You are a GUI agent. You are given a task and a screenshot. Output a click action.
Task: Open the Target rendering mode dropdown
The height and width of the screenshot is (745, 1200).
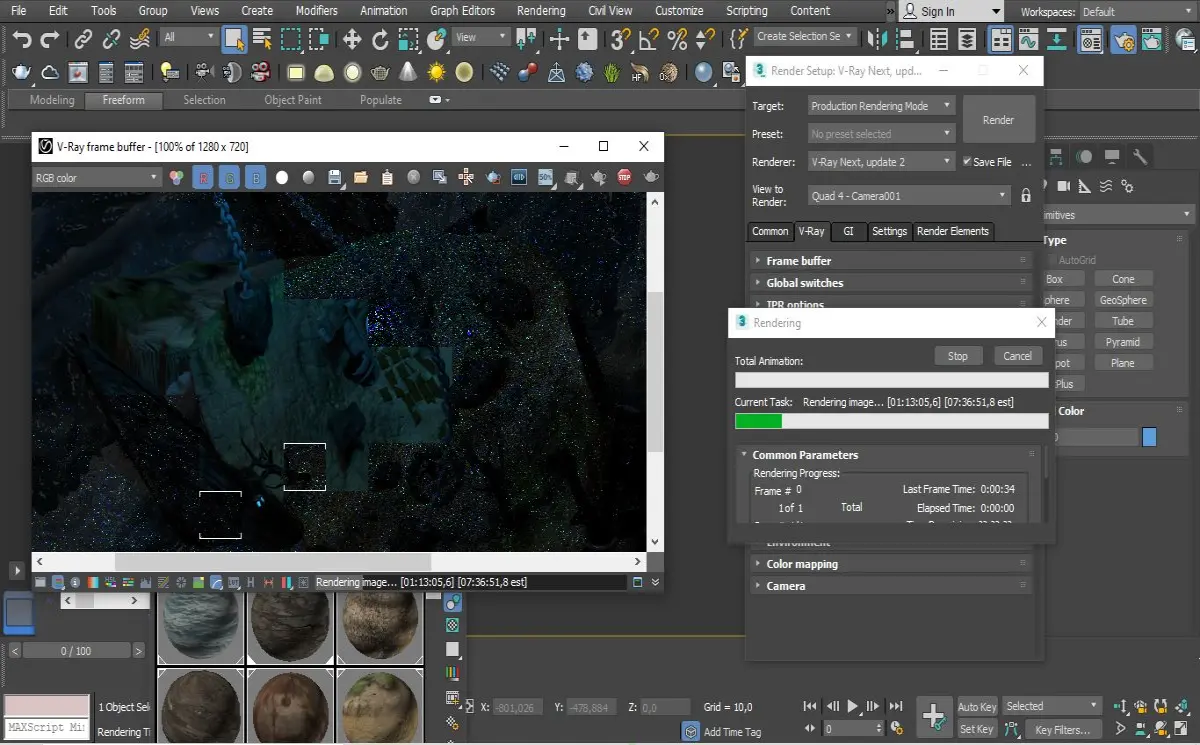[x=881, y=106]
